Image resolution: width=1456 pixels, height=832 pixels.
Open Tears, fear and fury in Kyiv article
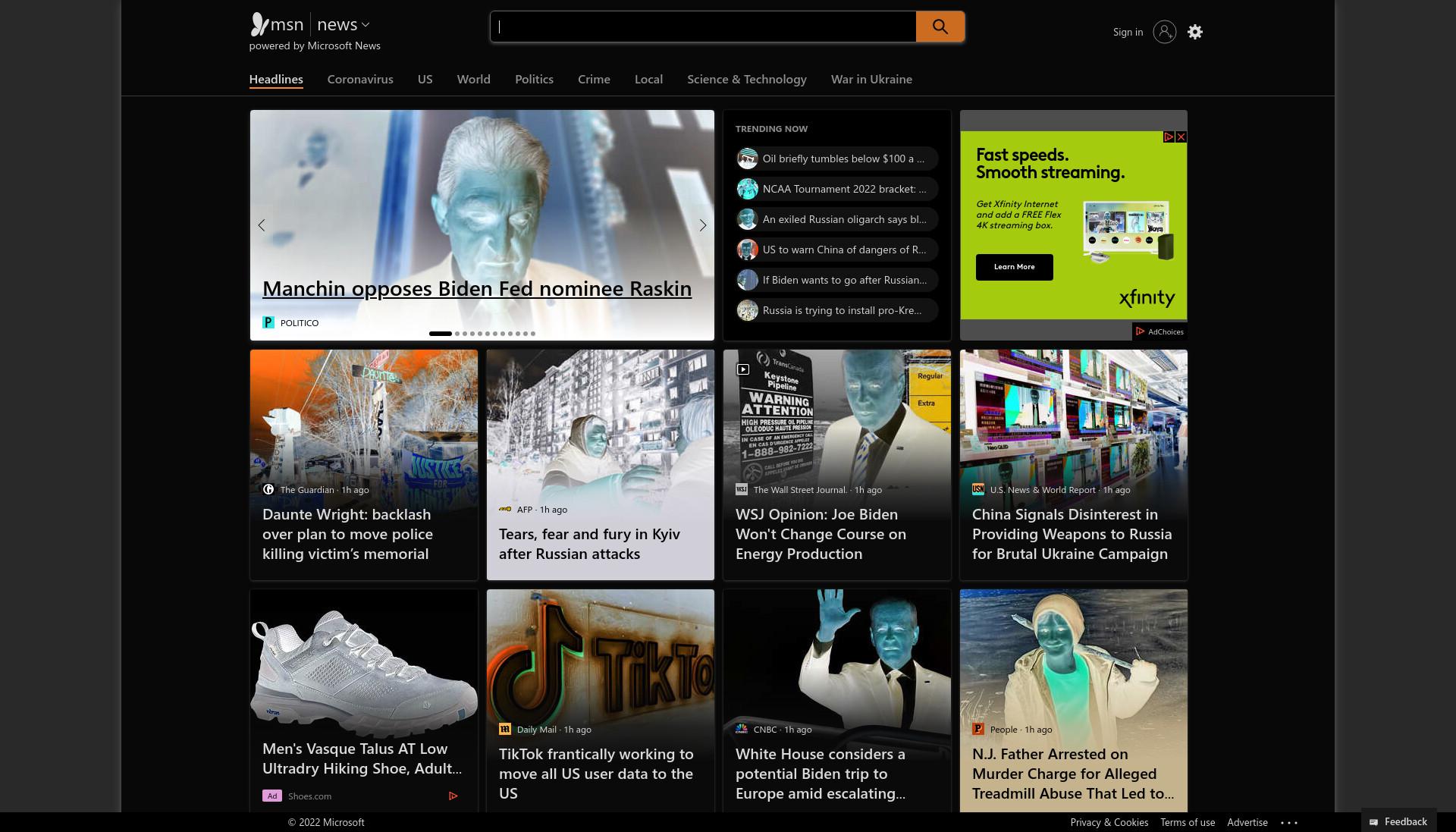[x=589, y=544]
